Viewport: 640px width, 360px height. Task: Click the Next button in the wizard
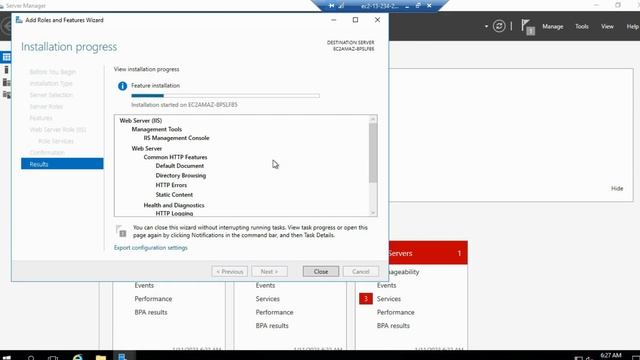tap(269, 271)
